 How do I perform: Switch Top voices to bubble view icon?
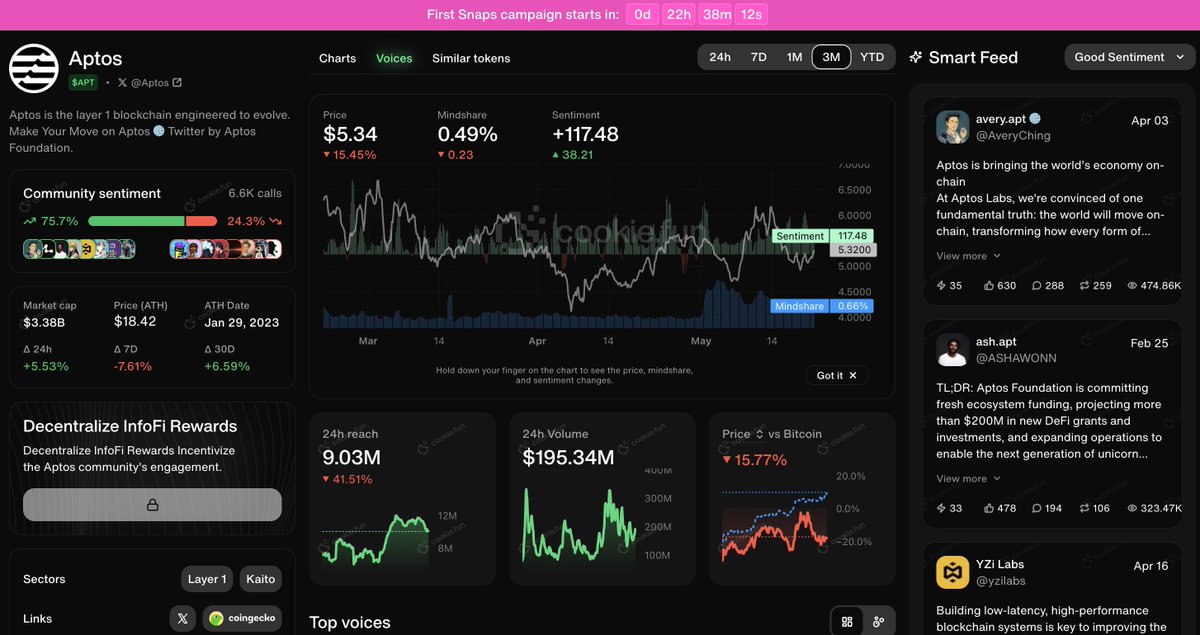pos(878,622)
